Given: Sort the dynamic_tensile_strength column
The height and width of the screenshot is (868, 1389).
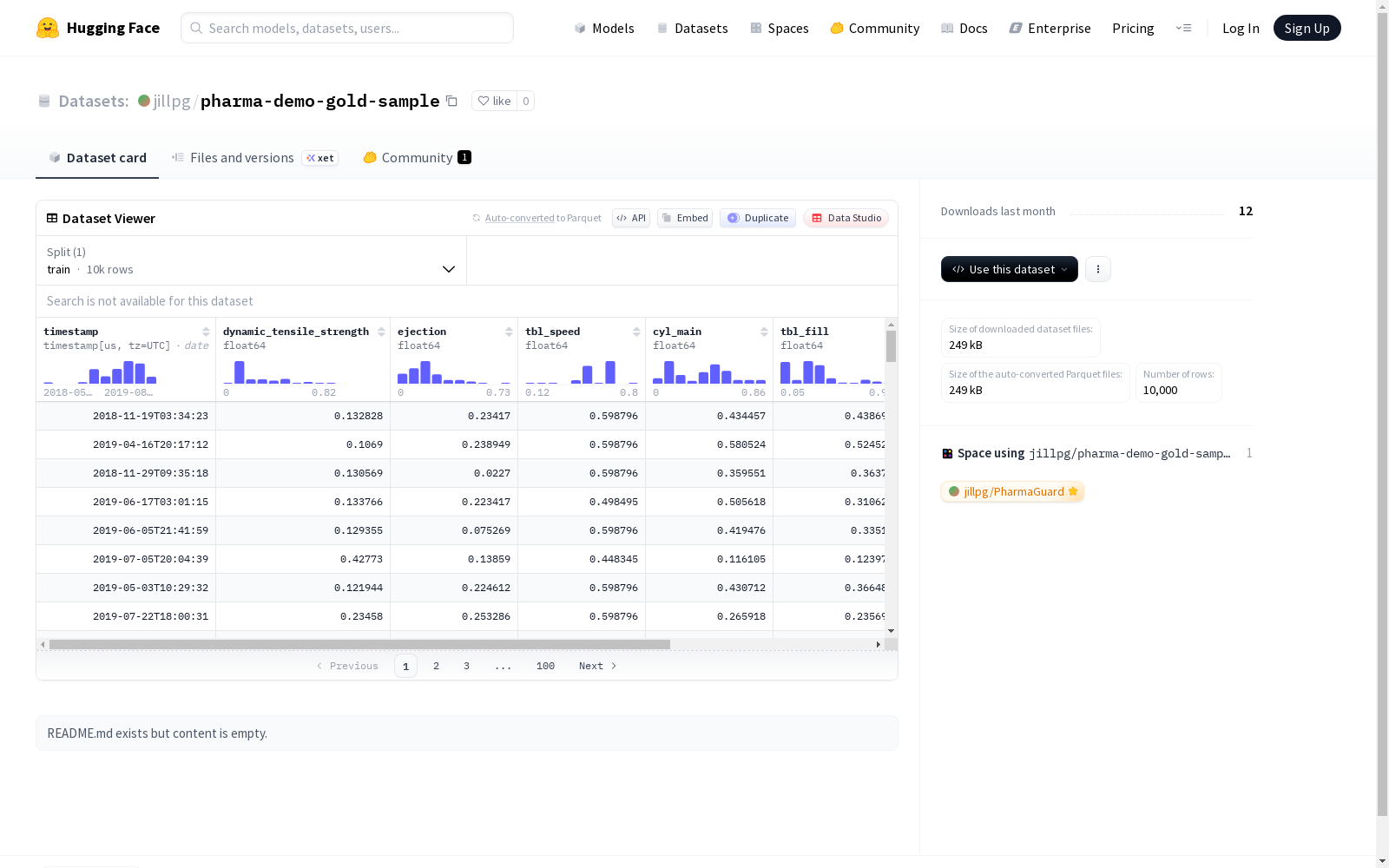Looking at the screenshot, I should point(381,332).
